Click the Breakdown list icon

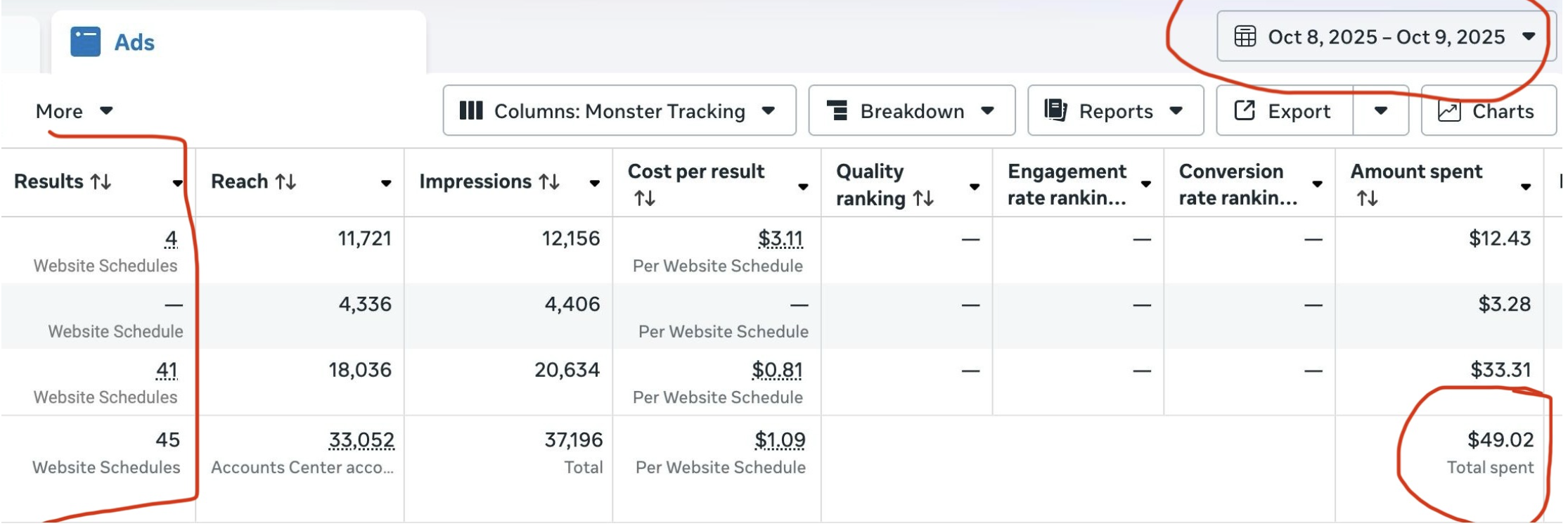(x=837, y=110)
